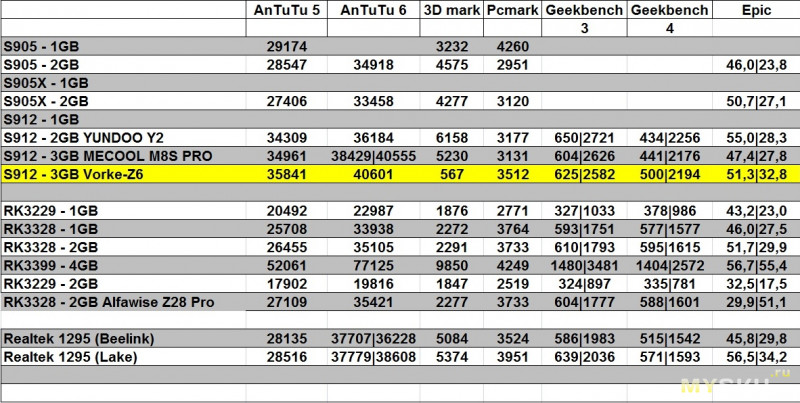Click the Pcmark column header
The image size is (800, 403).
[x=513, y=10]
